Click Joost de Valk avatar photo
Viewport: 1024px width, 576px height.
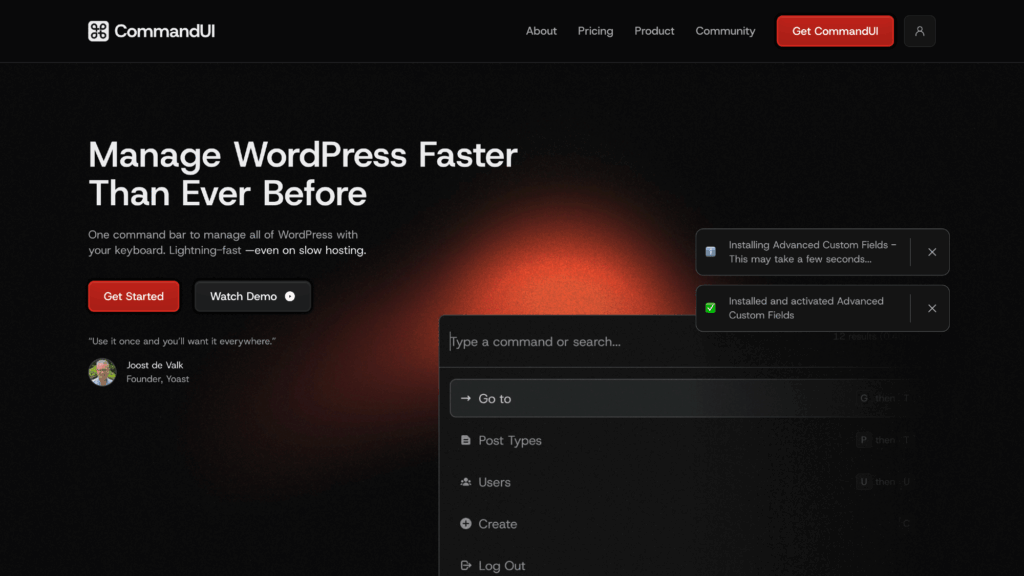(x=103, y=372)
